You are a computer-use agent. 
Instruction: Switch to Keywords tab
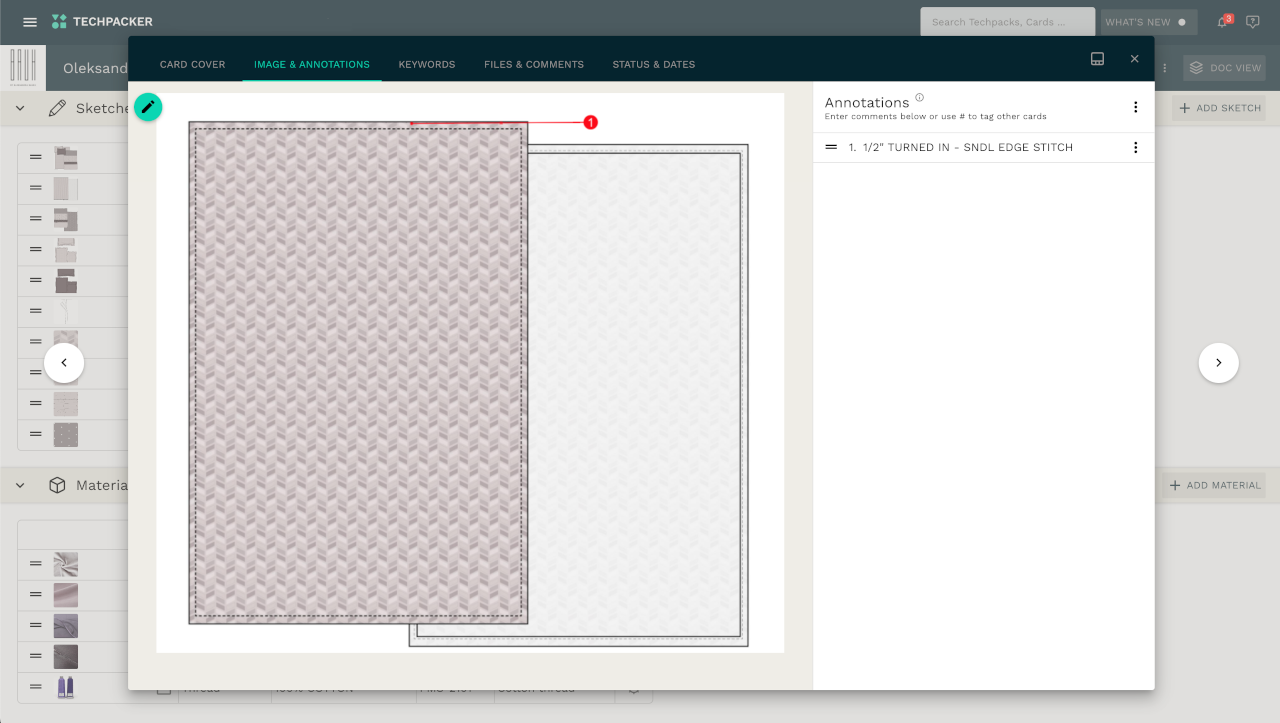(x=427, y=64)
